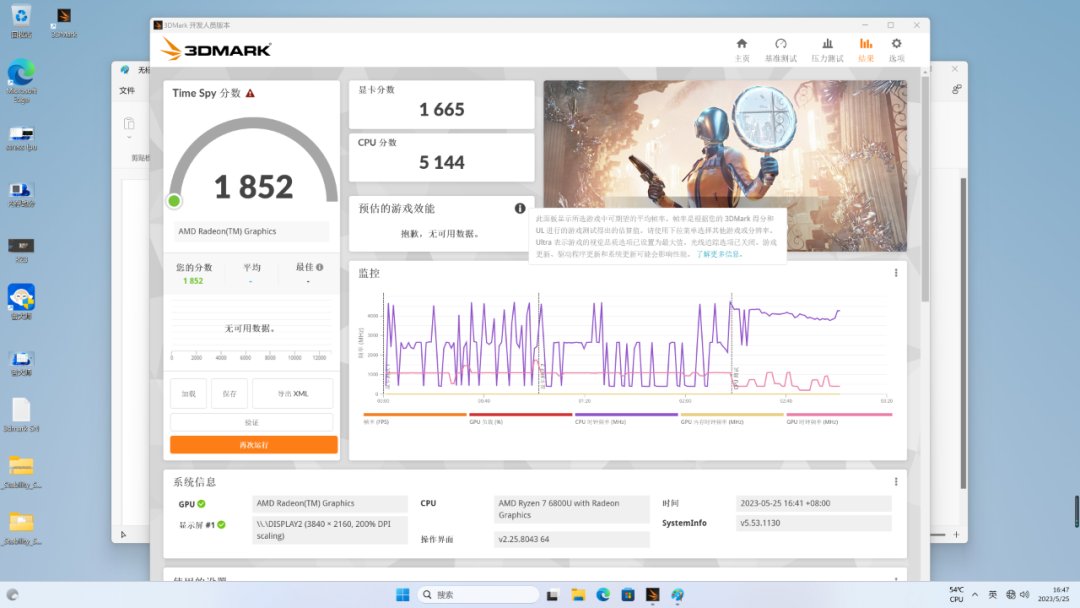Click the validate result button
1080x608 pixels.
pyautogui.click(x=251, y=422)
